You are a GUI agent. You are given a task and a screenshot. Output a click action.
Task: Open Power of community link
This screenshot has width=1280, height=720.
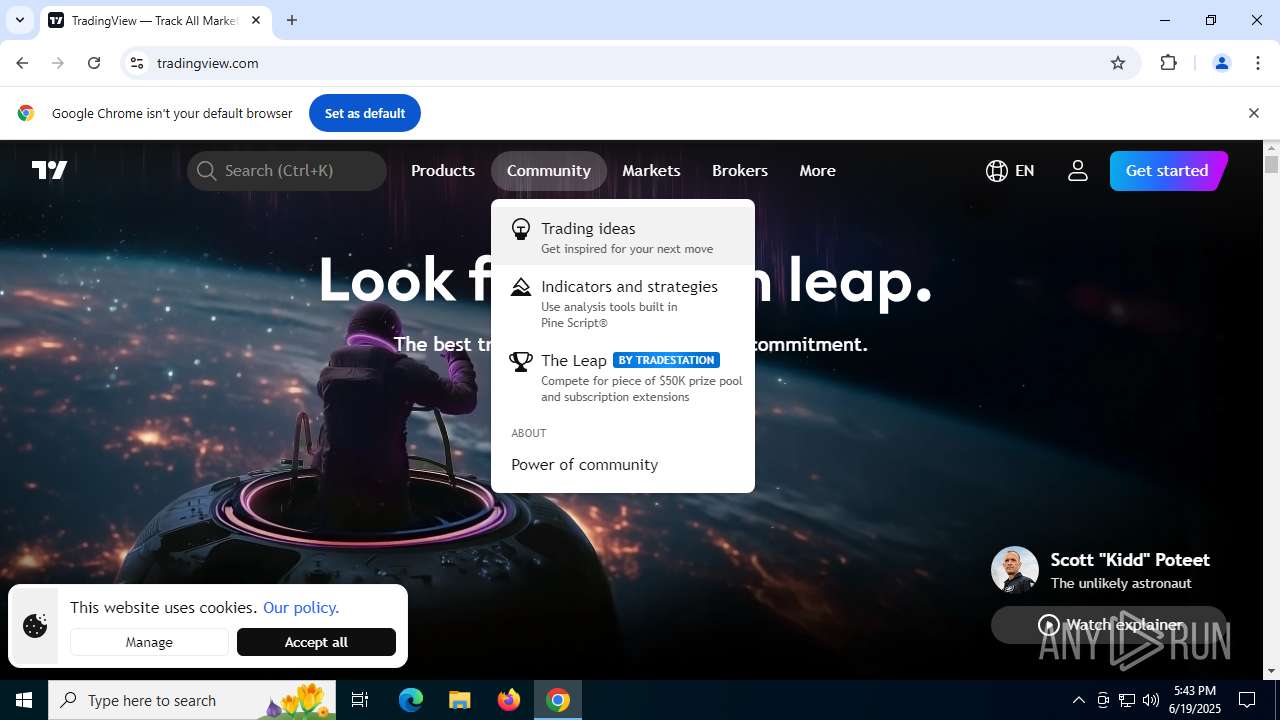click(x=584, y=465)
